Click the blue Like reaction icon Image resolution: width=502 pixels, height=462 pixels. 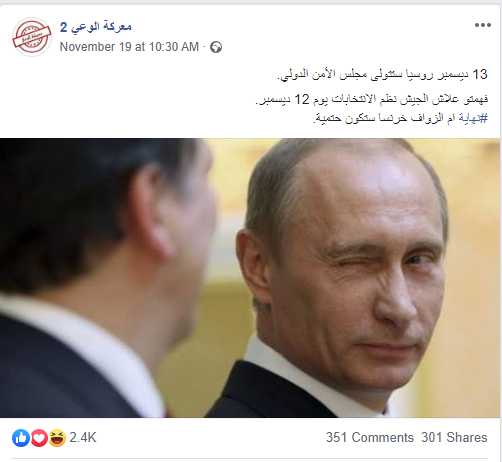coord(21,438)
